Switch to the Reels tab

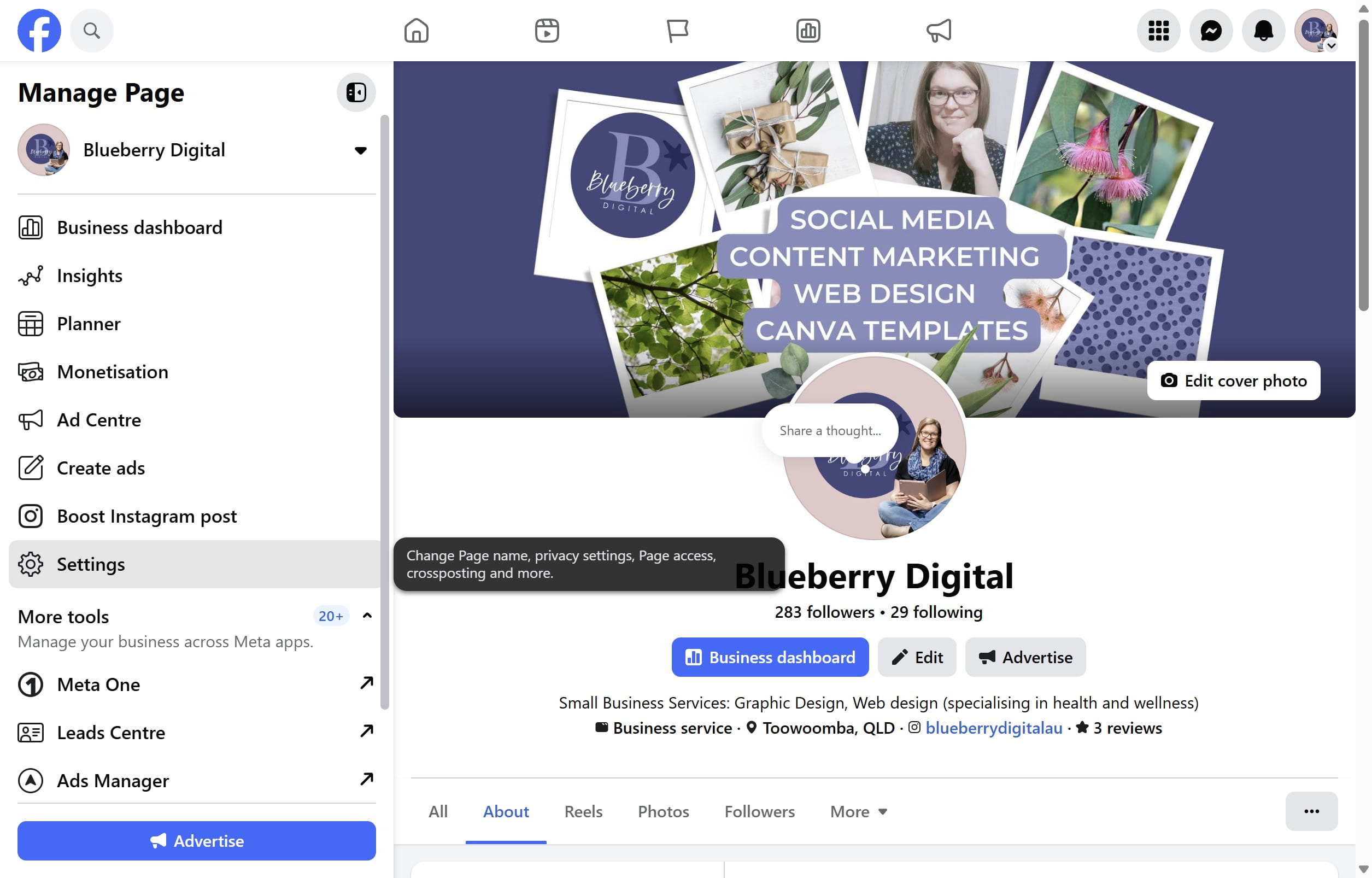tap(583, 811)
